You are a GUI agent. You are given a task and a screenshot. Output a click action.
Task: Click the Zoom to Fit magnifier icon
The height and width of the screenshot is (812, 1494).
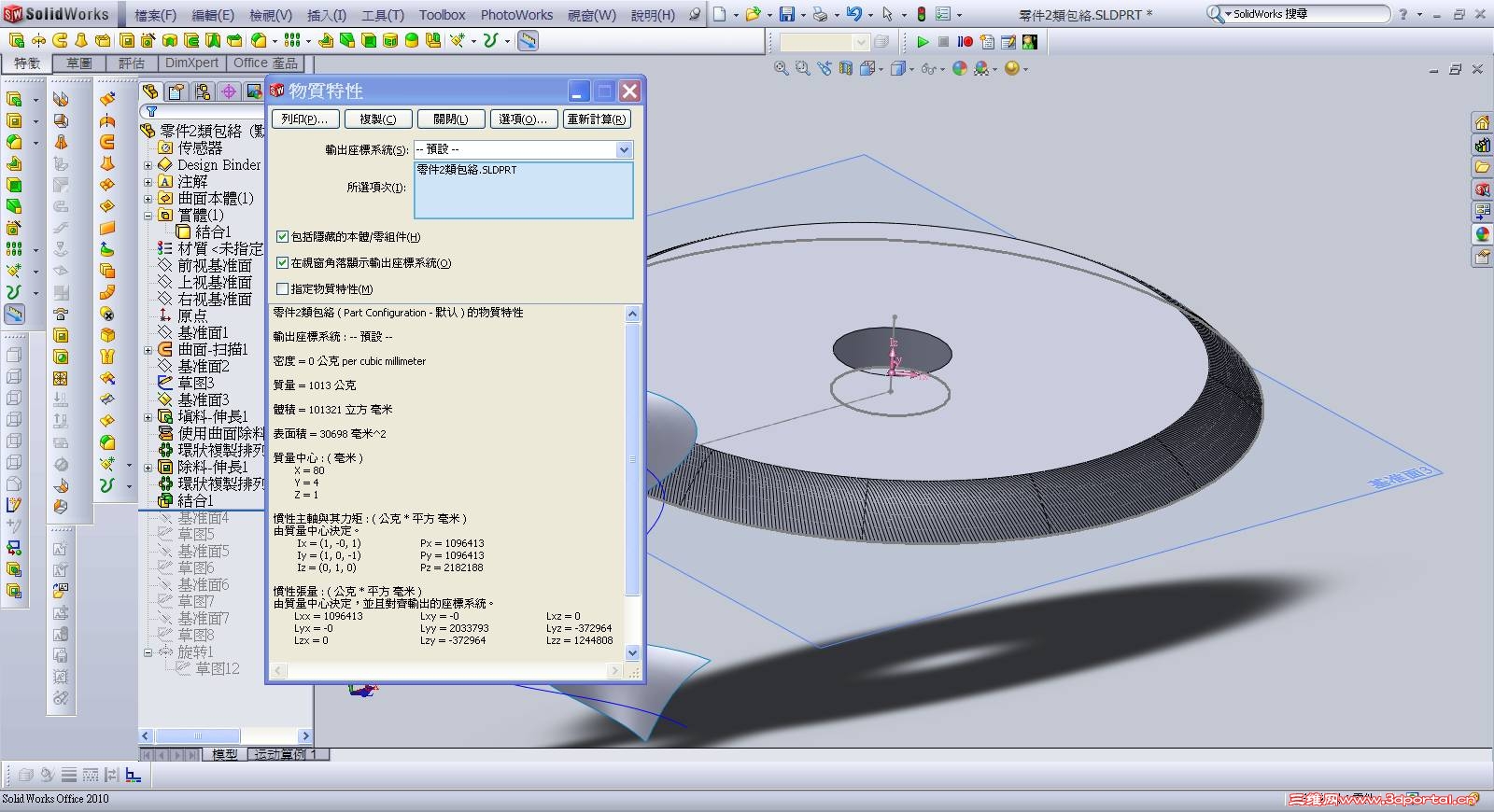782,68
